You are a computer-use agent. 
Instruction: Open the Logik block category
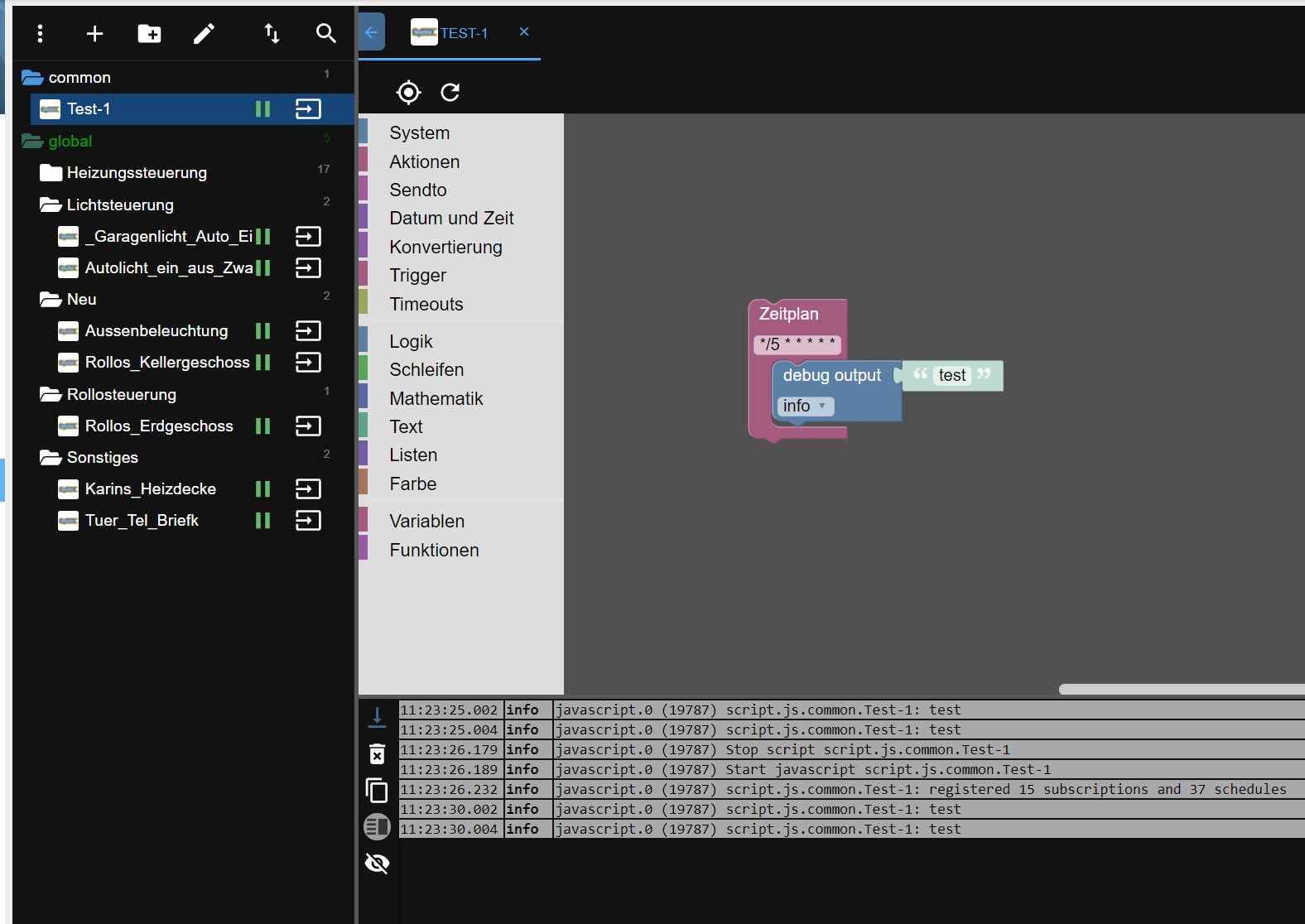tap(412, 342)
